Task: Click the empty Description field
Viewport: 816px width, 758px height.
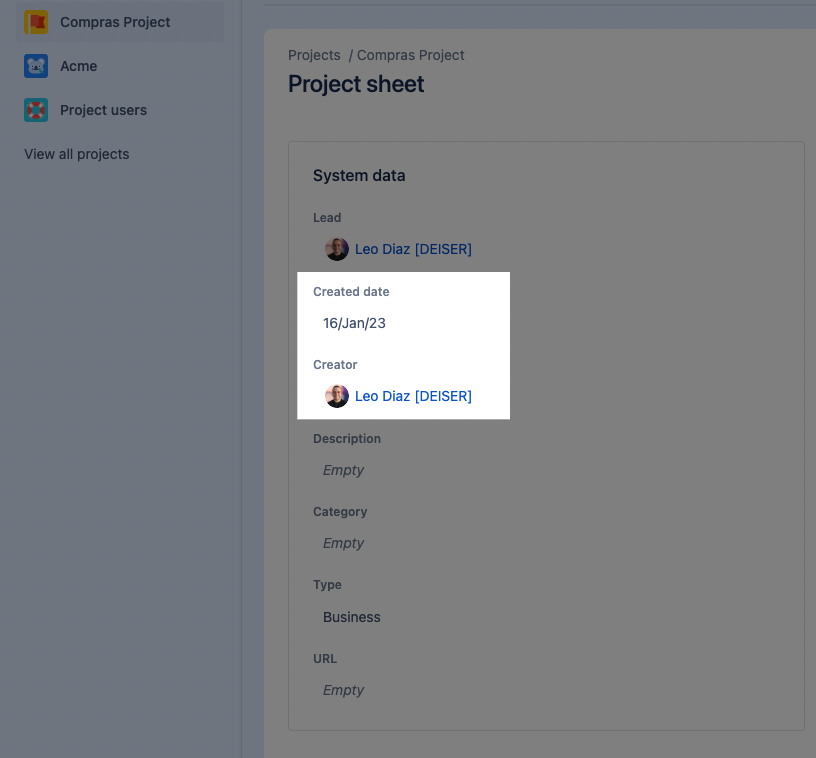Action: pos(343,470)
